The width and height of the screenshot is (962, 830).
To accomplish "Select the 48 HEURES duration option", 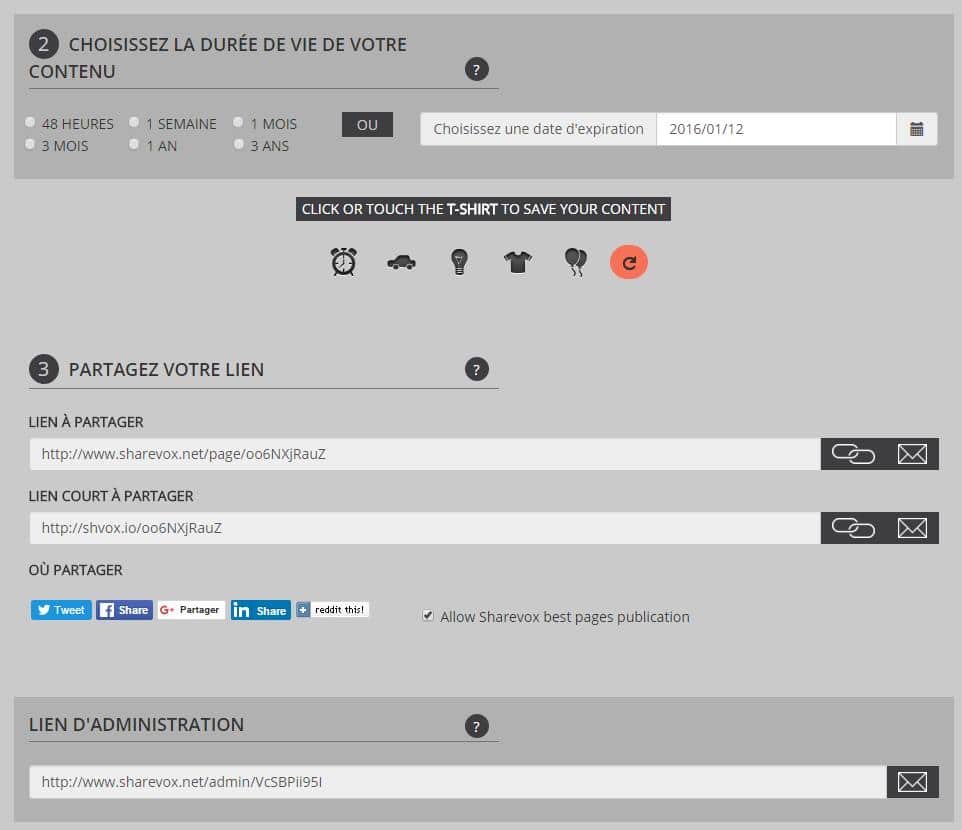I will tap(30, 122).
